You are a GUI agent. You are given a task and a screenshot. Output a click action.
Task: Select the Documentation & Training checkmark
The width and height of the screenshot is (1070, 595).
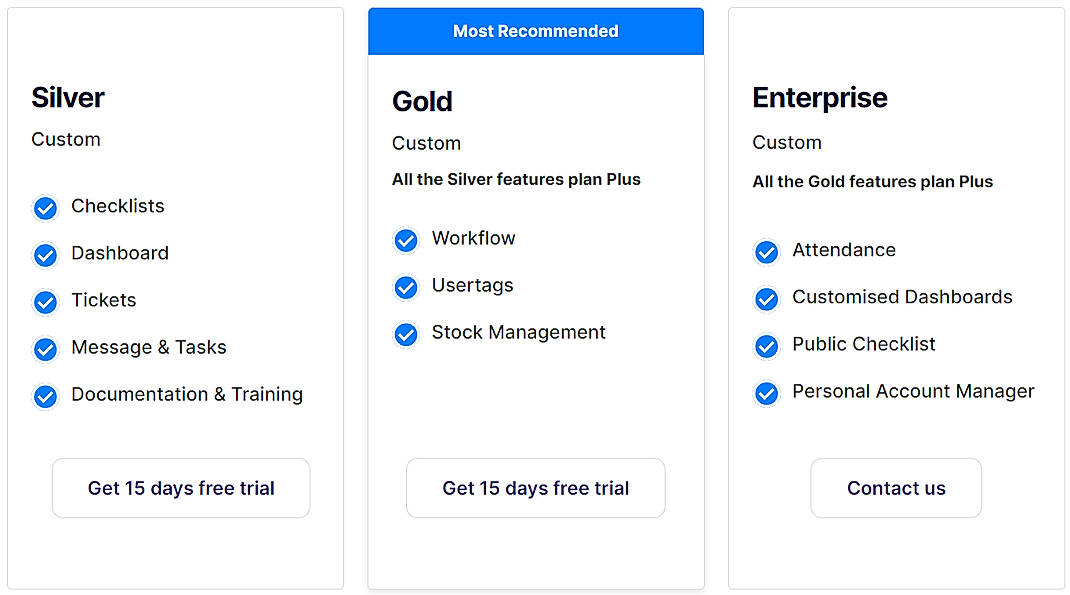[x=45, y=395]
